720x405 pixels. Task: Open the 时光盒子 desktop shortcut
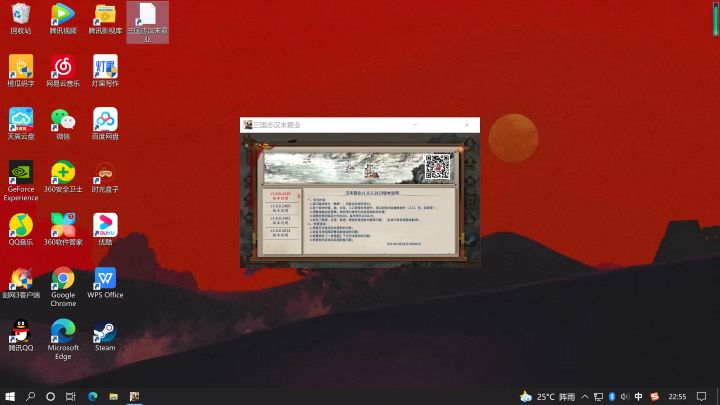105,176
